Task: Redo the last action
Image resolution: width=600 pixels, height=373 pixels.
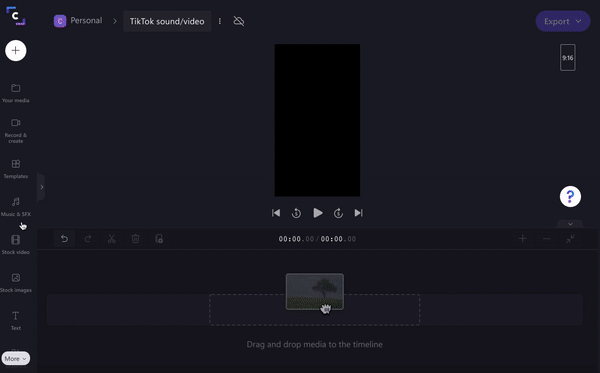Action: click(88, 239)
